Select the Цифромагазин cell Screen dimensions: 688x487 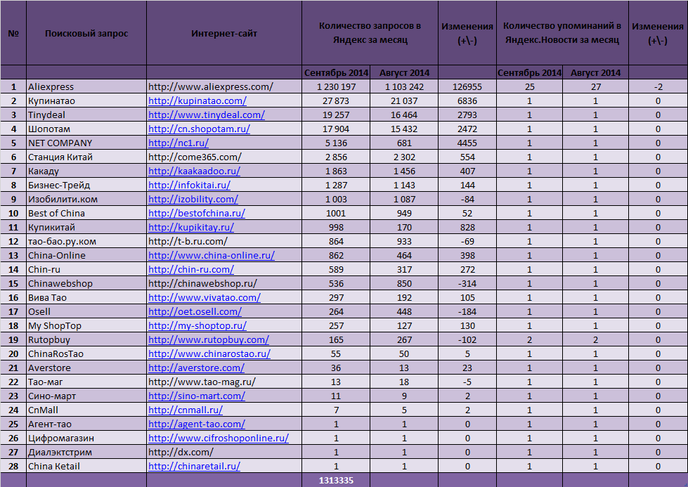click(x=86, y=438)
